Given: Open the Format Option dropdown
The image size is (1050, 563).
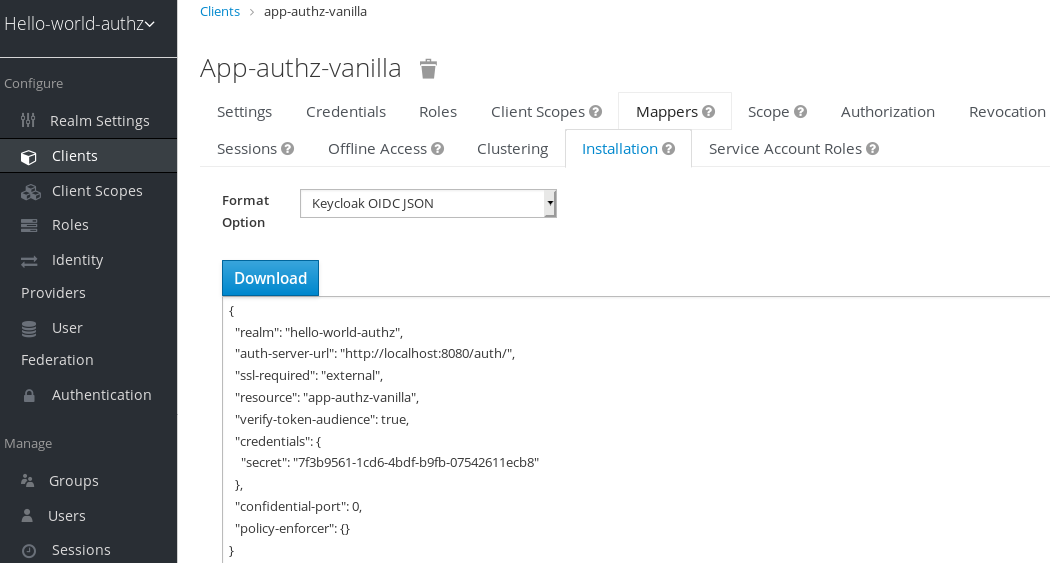Looking at the screenshot, I should [x=427, y=204].
